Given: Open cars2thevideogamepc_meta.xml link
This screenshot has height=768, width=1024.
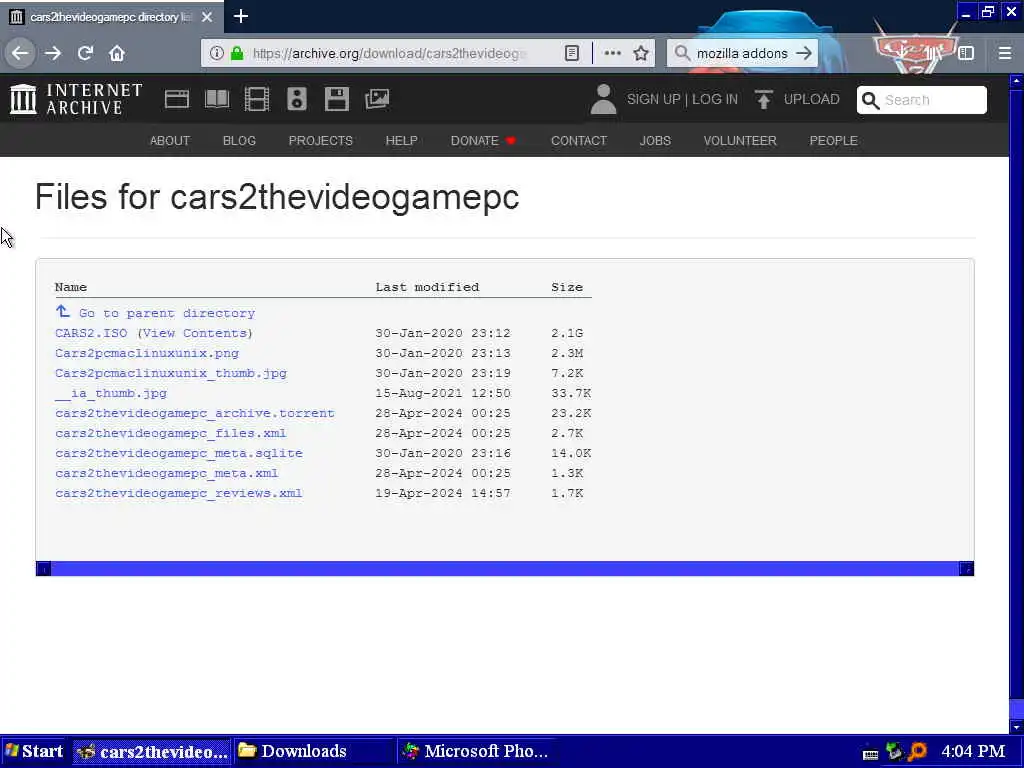Looking at the screenshot, I should click(x=167, y=473).
